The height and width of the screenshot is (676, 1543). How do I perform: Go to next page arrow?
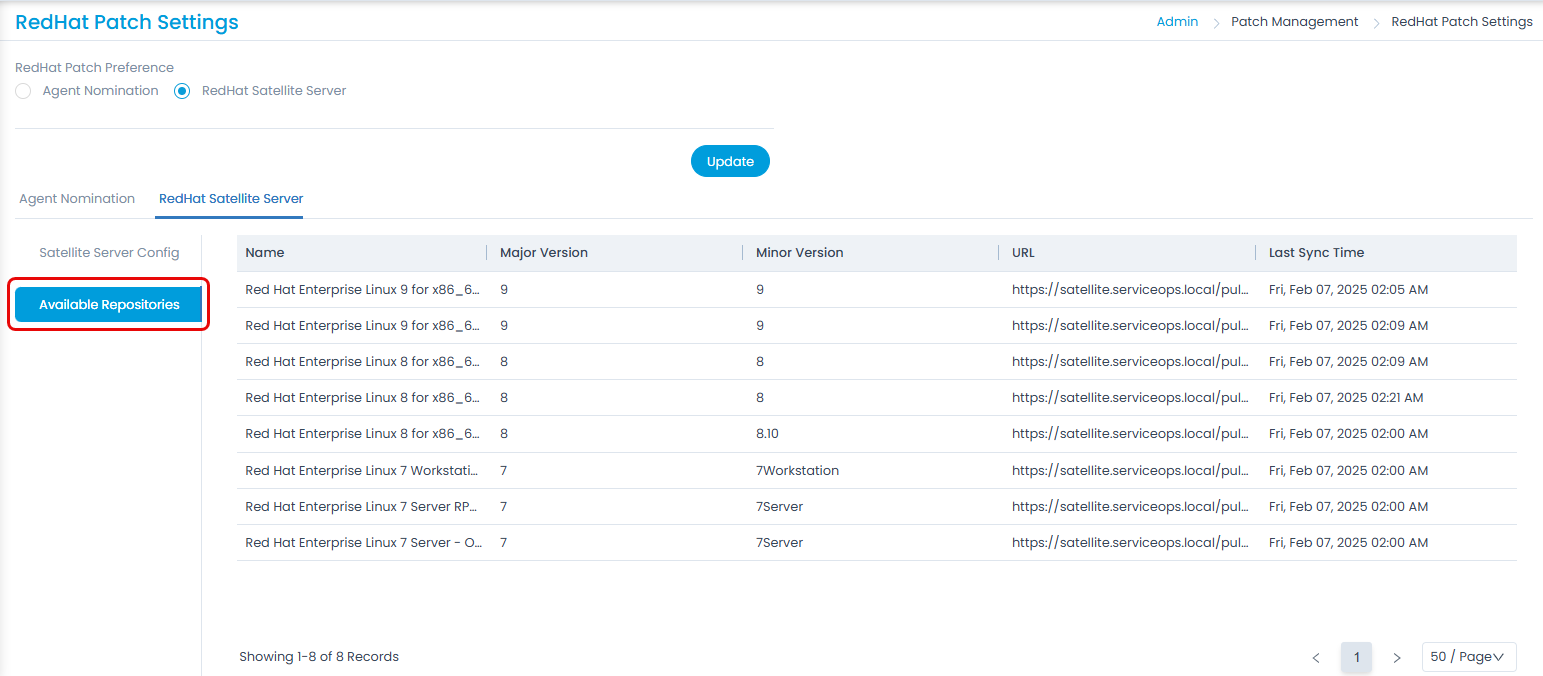tap(1397, 658)
